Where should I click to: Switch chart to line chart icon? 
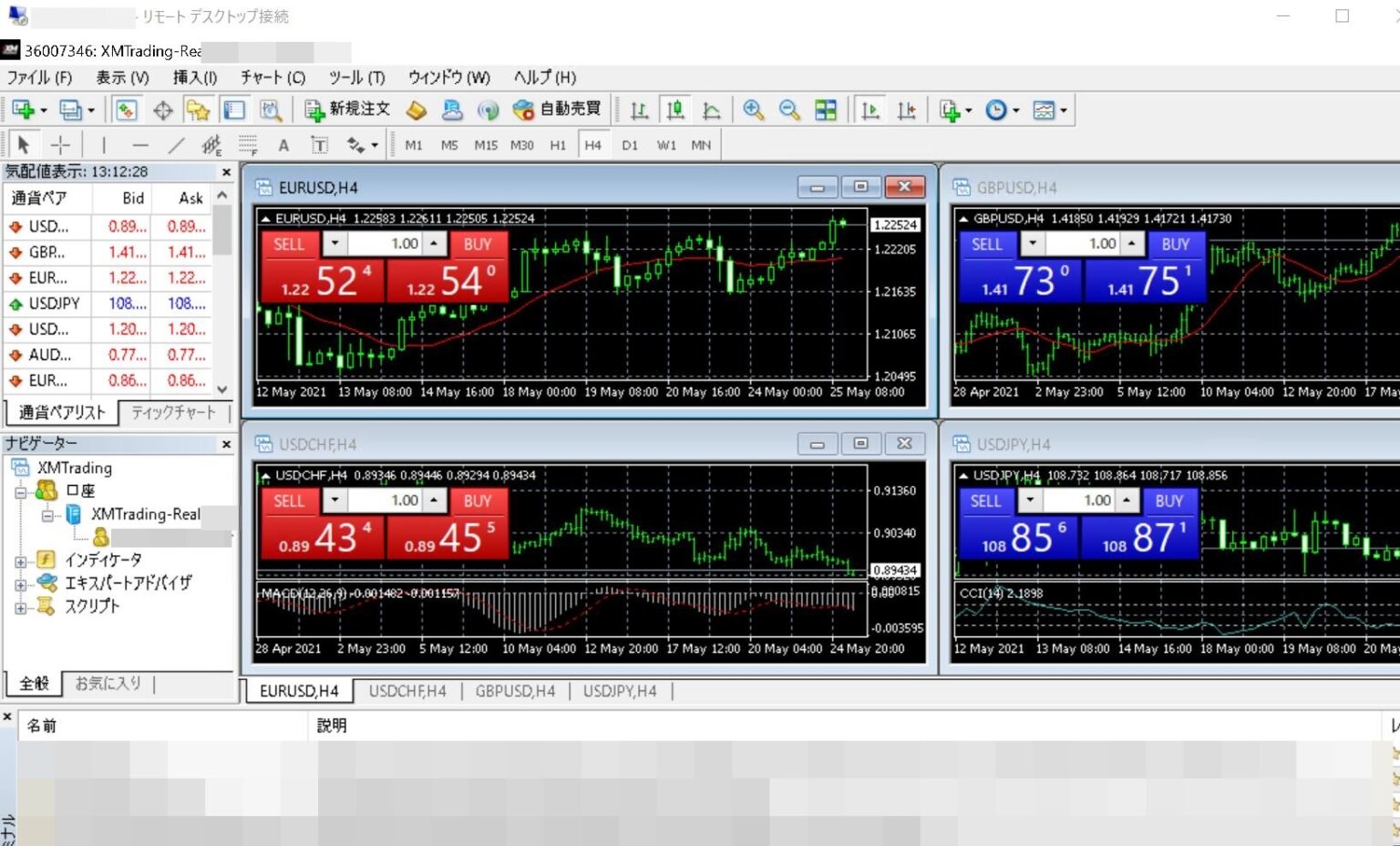(x=711, y=110)
